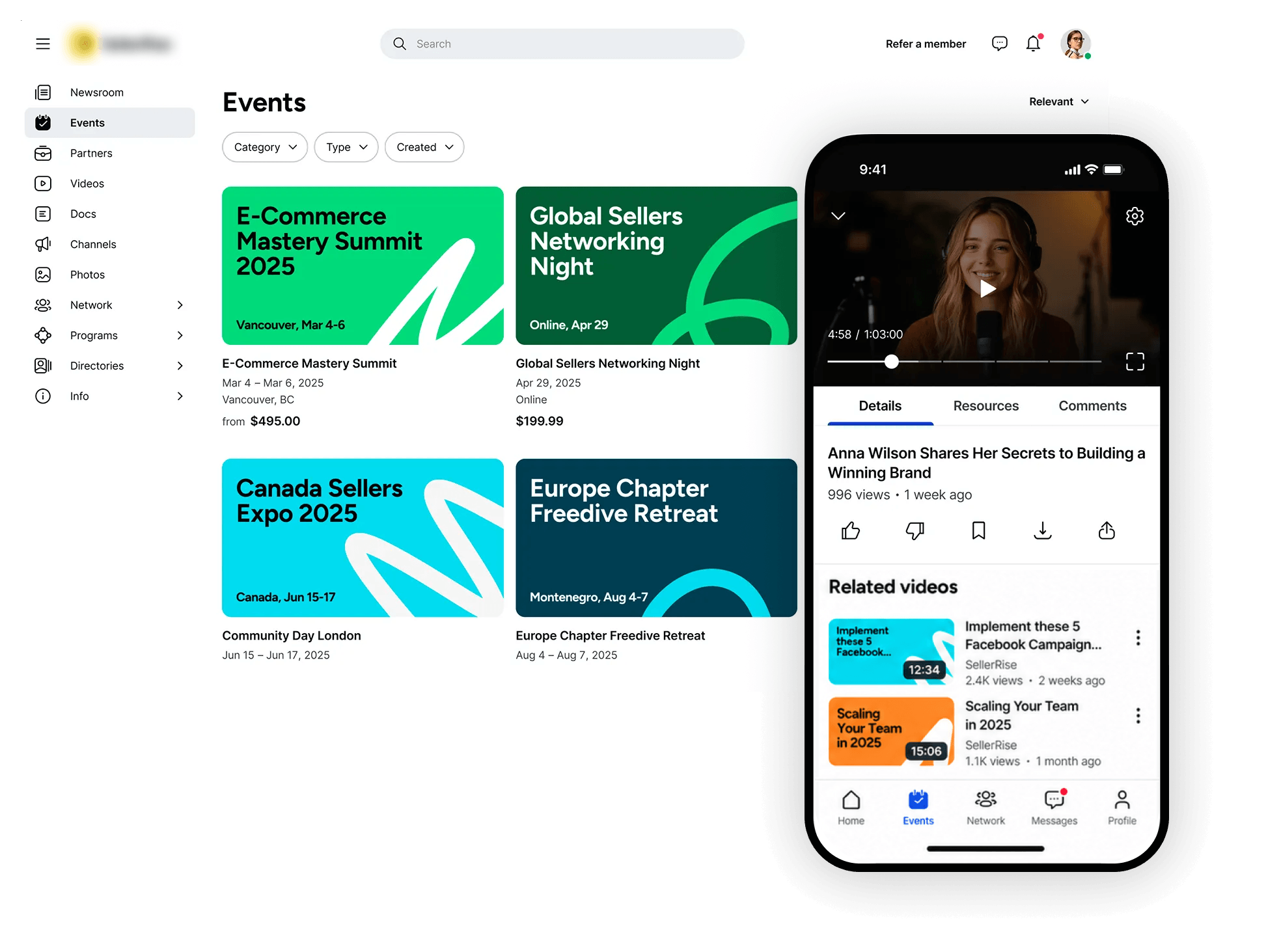Switch to the Resources tab
Image resolution: width=1281 pixels, height=952 pixels.
click(985, 406)
